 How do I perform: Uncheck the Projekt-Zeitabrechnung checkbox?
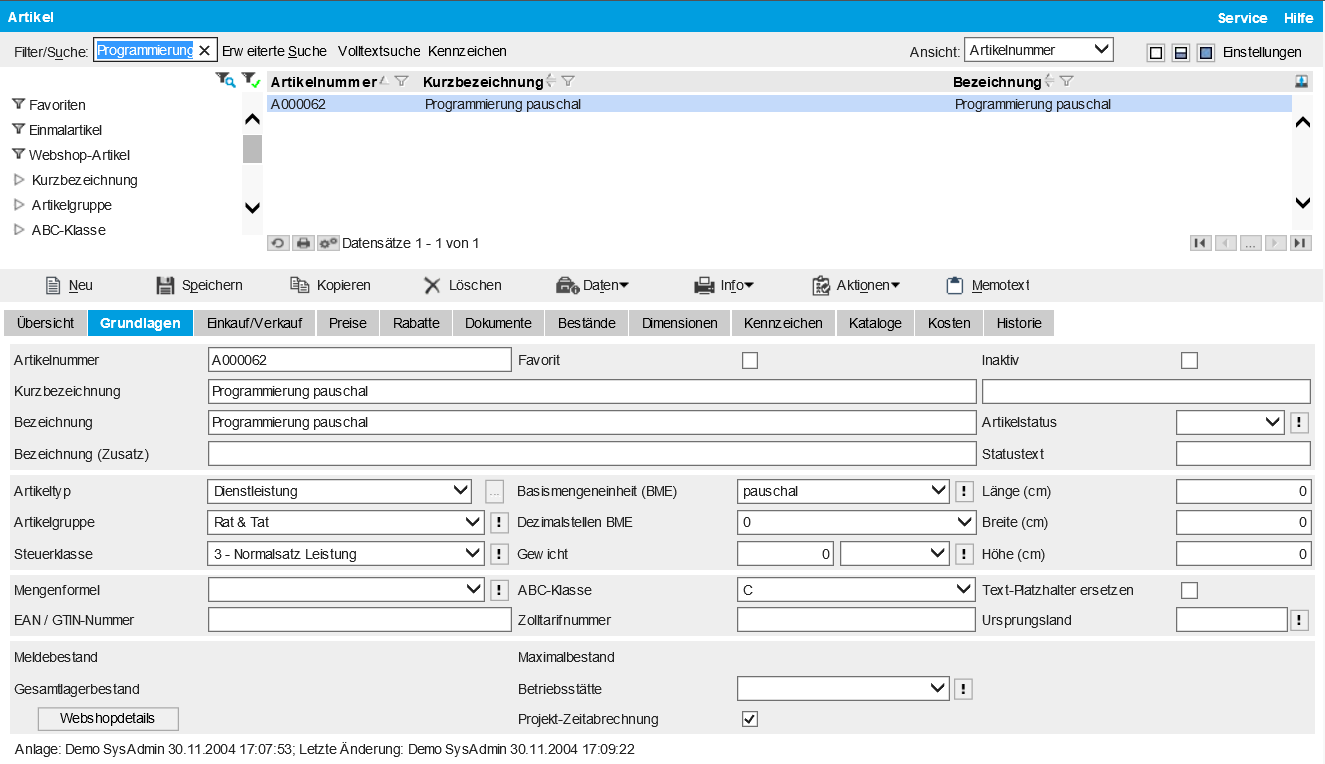[750, 719]
